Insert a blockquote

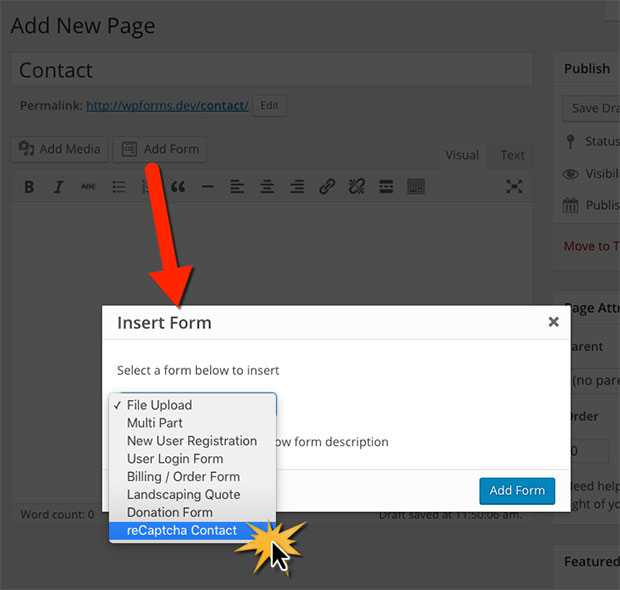tap(178, 187)
